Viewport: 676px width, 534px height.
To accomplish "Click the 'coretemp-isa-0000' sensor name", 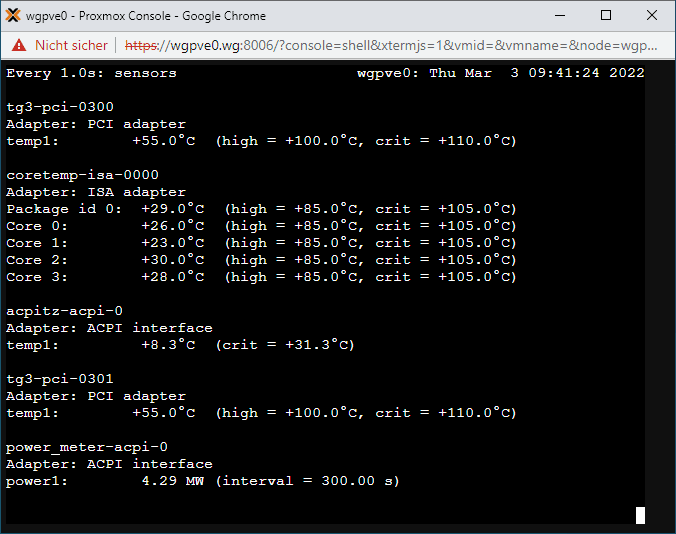I will tap(82, 175).
